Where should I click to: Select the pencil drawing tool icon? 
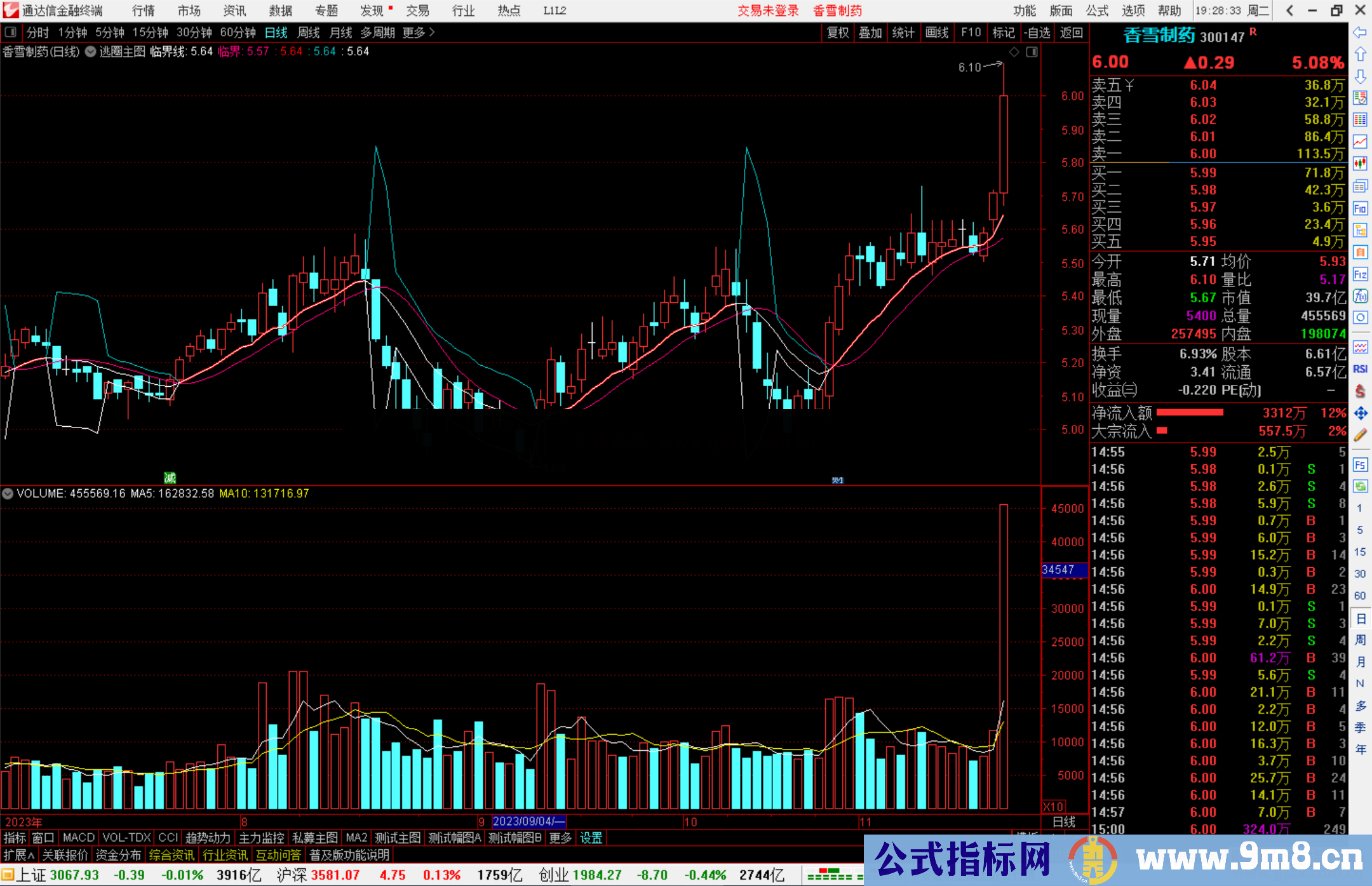pos(1360,435)
